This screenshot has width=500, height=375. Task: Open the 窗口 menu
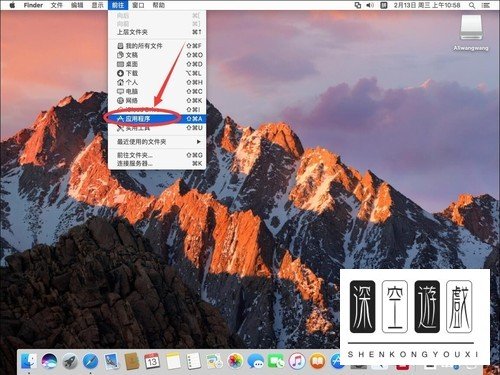(138, 5)
